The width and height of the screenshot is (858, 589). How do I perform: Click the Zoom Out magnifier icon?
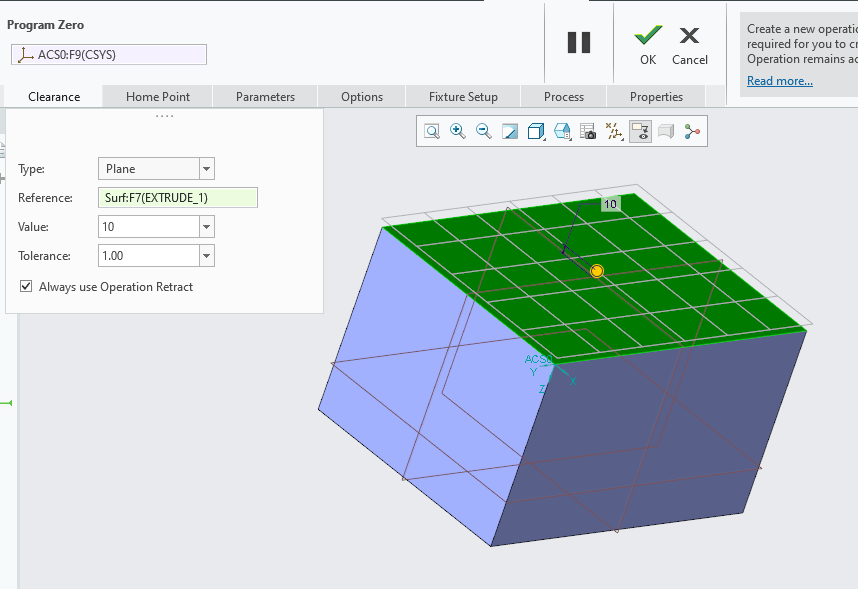point(484,131)
